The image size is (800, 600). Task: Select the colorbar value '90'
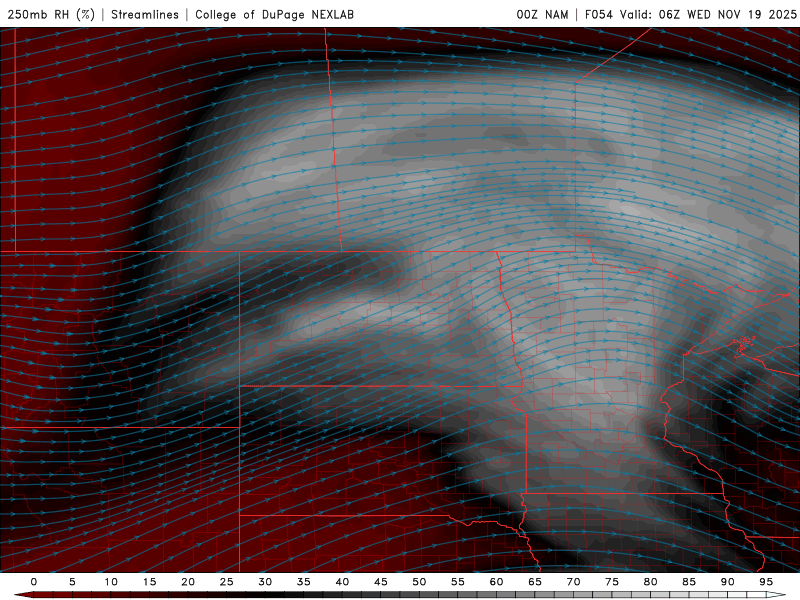728,582
